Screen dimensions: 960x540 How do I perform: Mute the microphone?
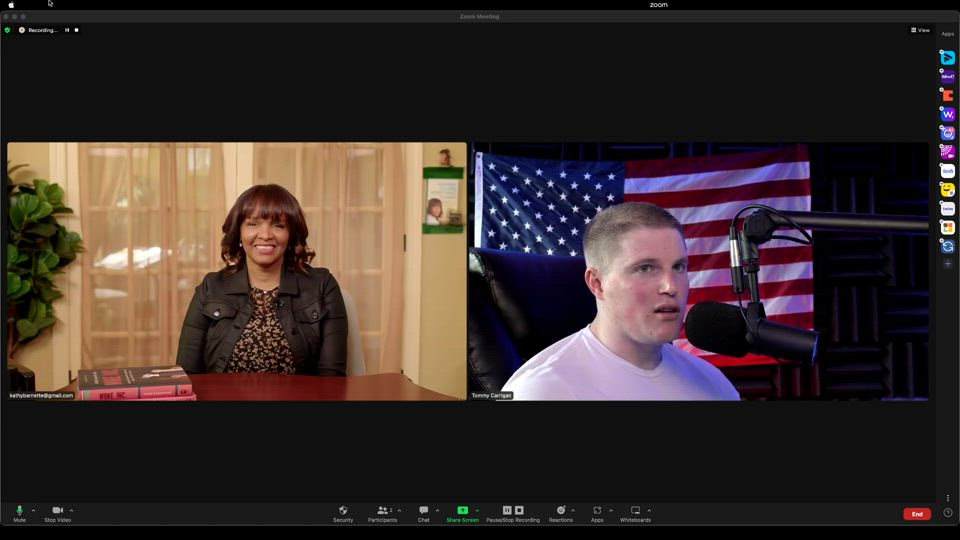[19, 513]
